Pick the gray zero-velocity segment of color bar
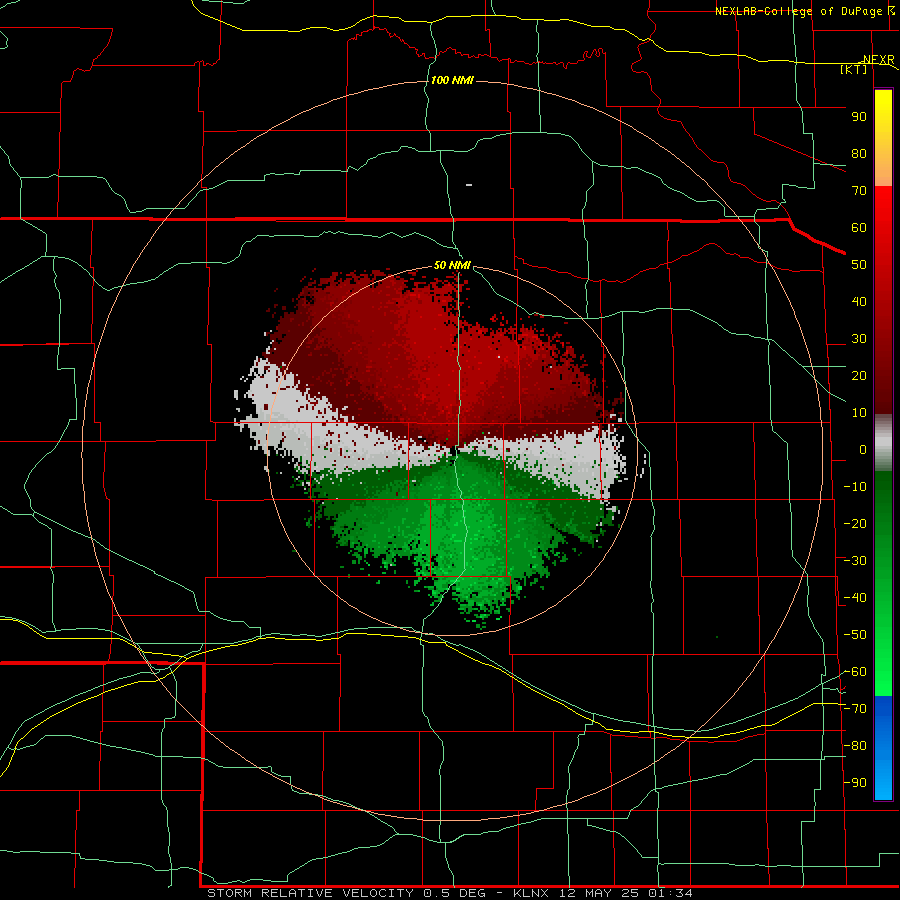The height and width of the screenshot is (900, 900). 883,443
